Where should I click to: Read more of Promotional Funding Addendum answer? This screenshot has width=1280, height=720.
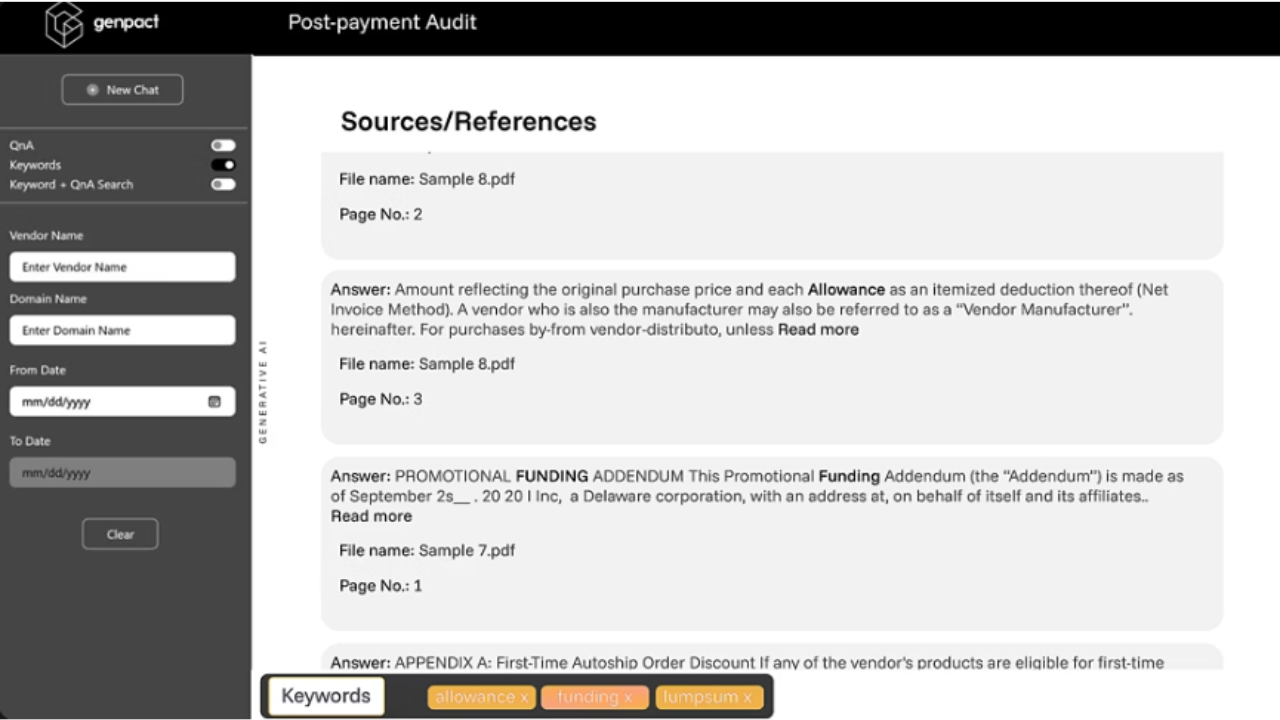(x=371, y=516)
